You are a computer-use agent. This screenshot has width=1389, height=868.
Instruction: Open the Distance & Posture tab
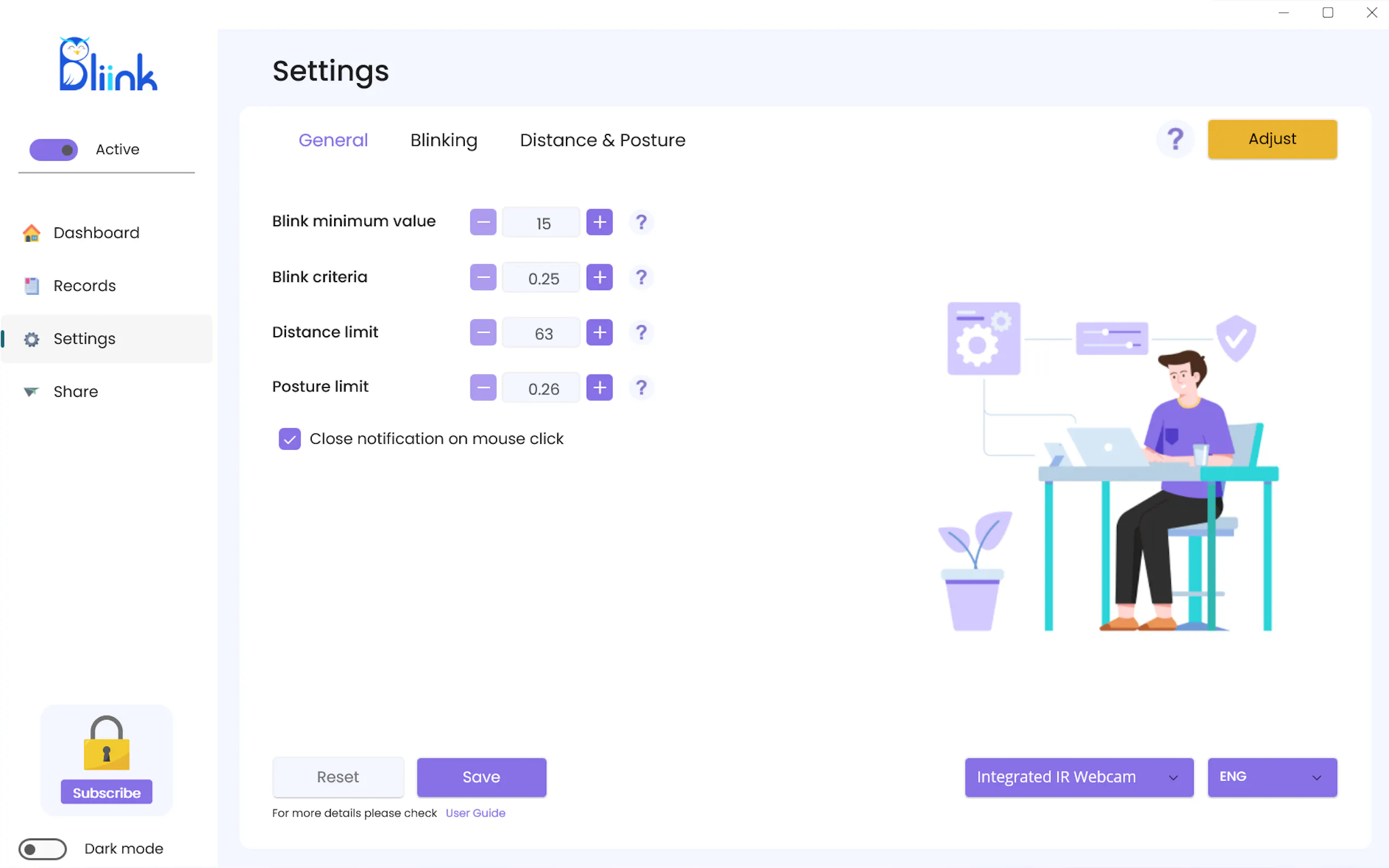tap(602, 140)
